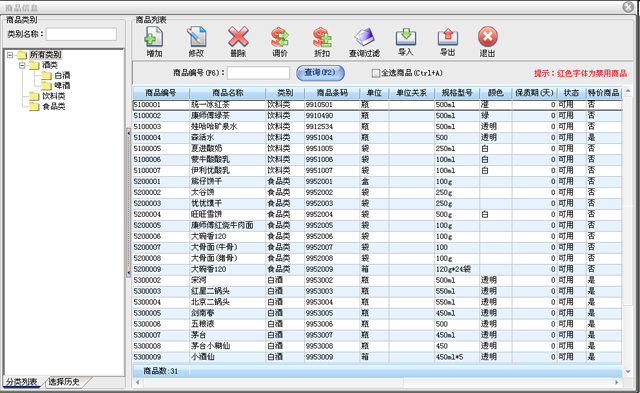This screenshot has width=640, height=393.
Task: Click the 增加 add product icon
Action: pos(154,38)
